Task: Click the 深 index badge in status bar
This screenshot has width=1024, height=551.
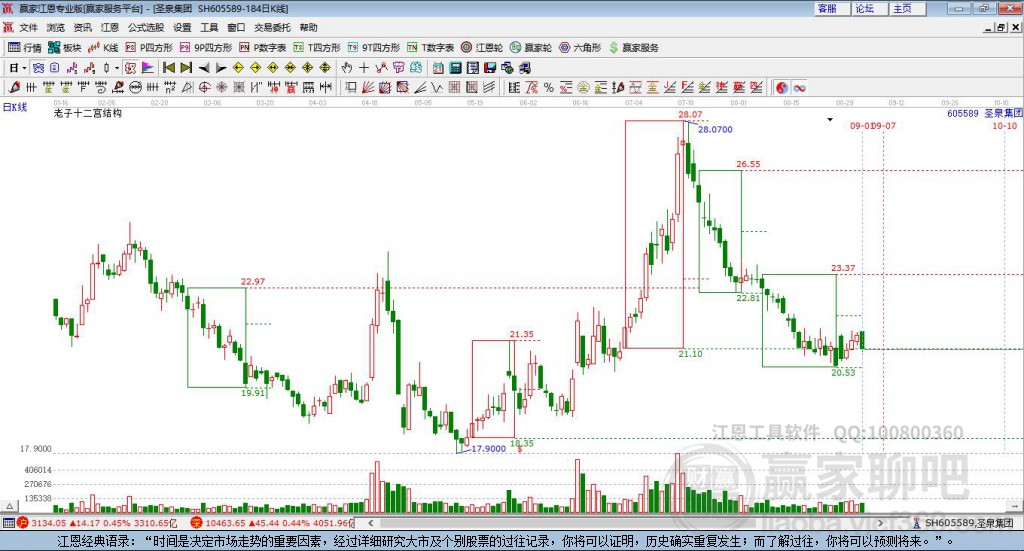Action: (197, 523)
